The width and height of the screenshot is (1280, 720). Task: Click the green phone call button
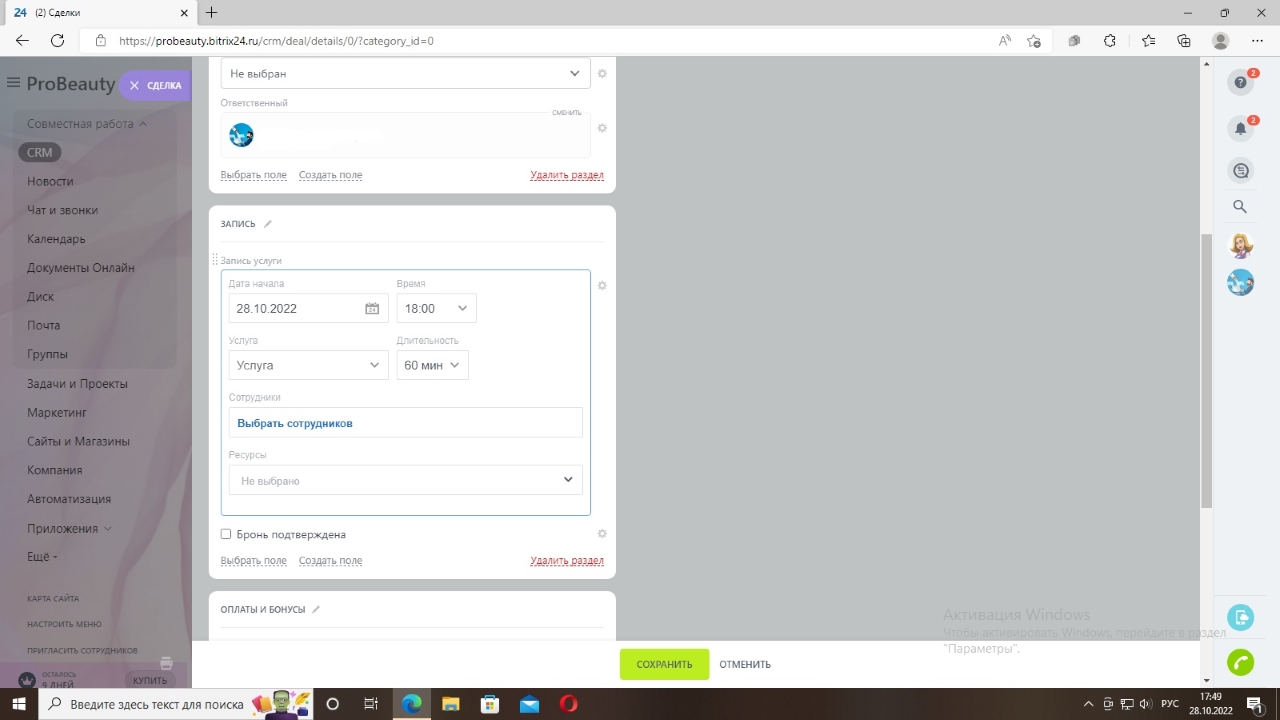click(1241, 662)
